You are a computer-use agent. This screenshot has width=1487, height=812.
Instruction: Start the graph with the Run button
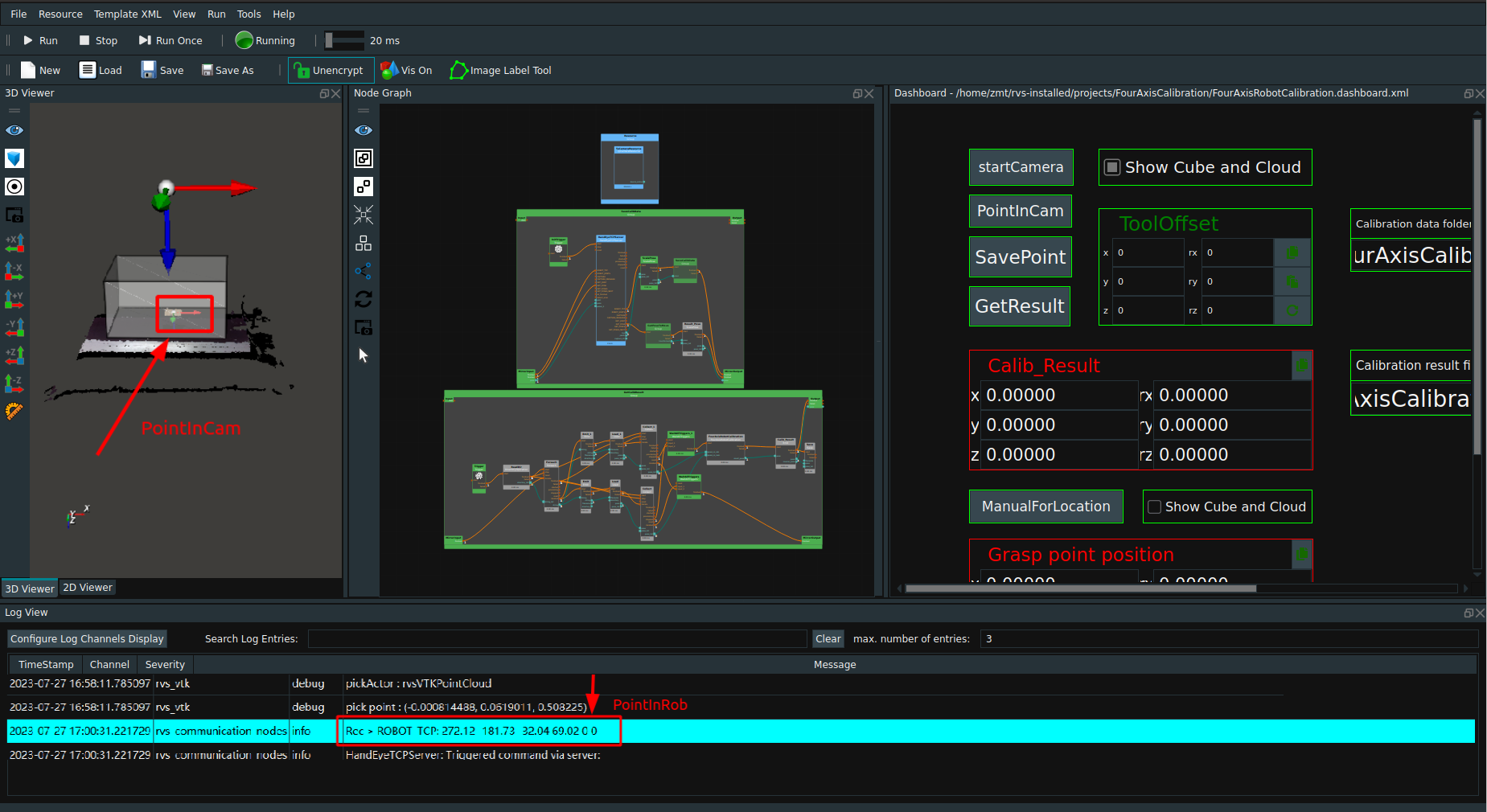[39, 40]
